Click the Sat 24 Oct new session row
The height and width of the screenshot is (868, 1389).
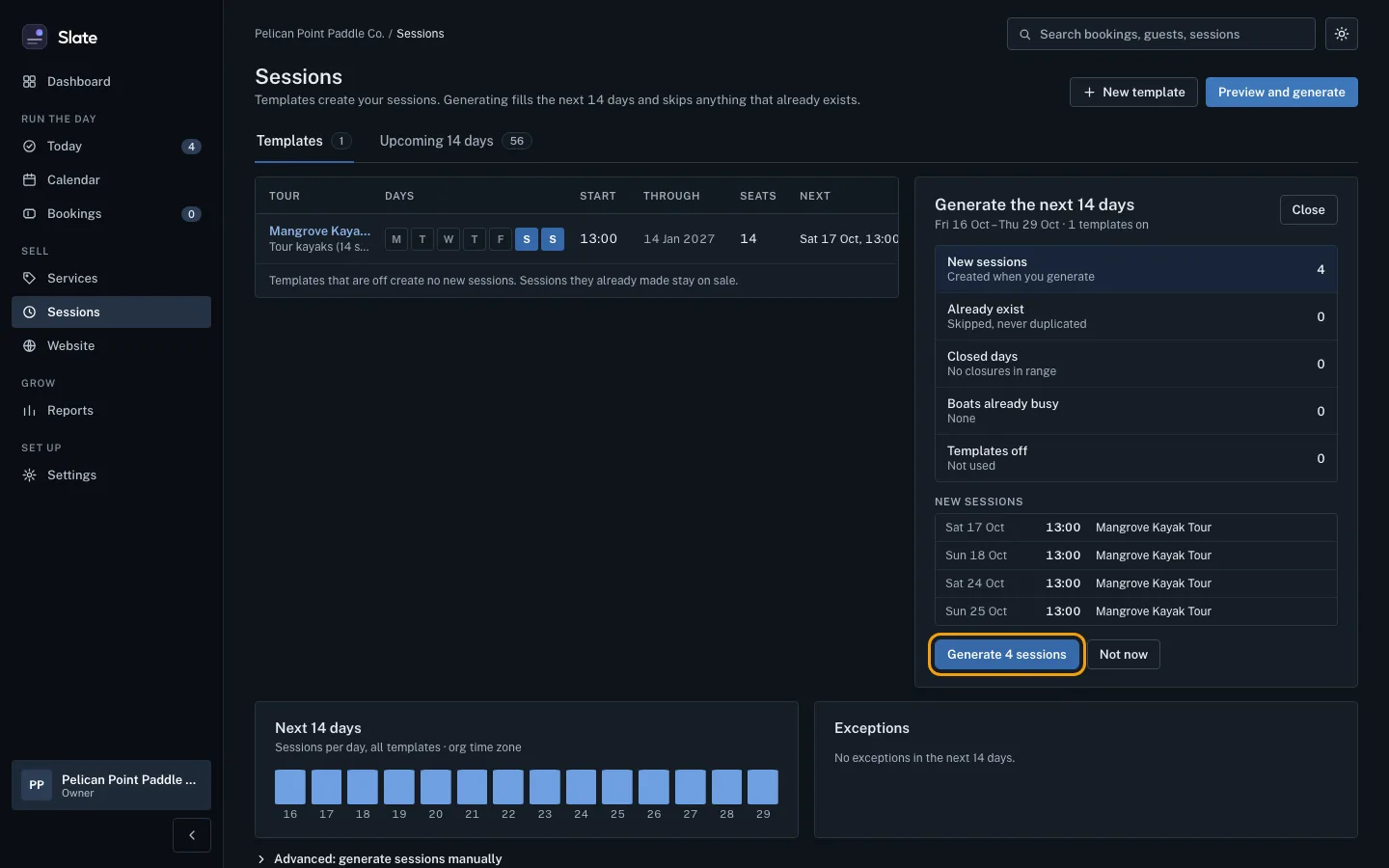point(1135,583)
